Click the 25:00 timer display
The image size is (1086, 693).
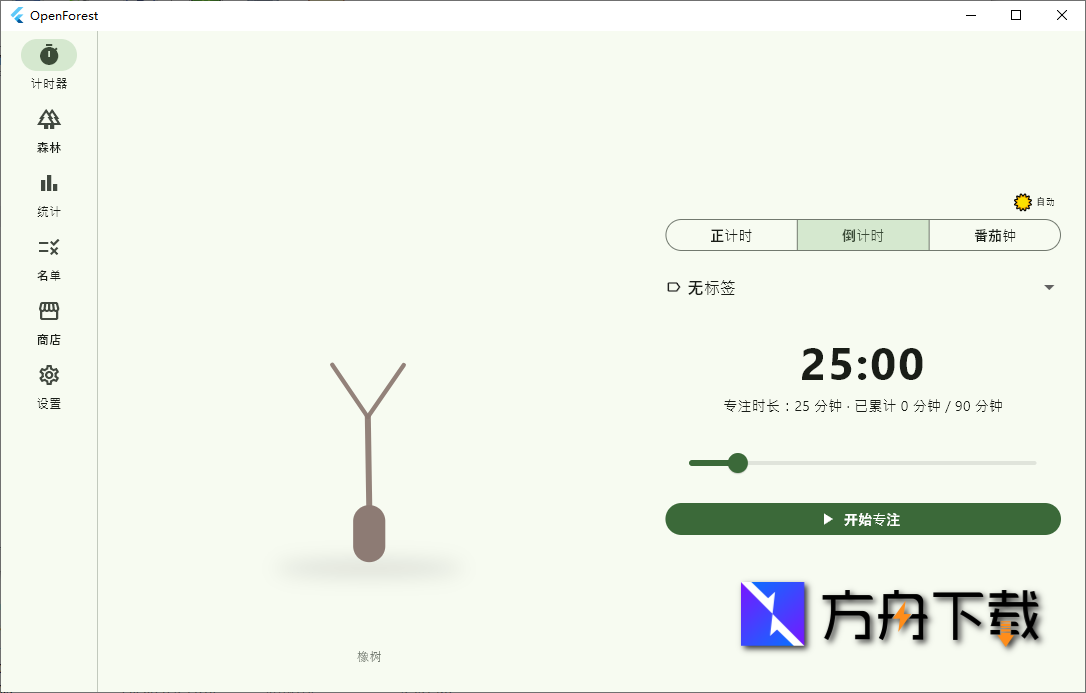click(x=863, y=364)
